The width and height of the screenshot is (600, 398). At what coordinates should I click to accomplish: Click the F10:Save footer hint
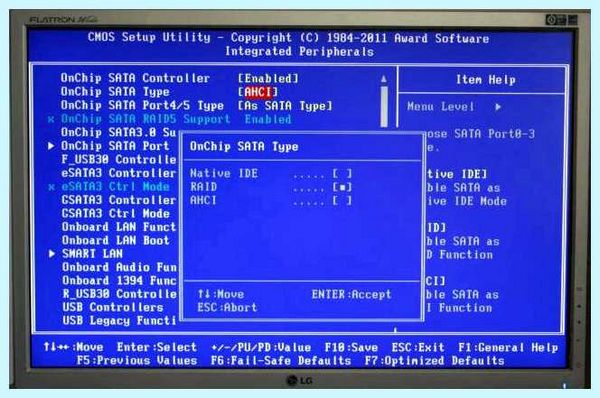coord(351,347)
